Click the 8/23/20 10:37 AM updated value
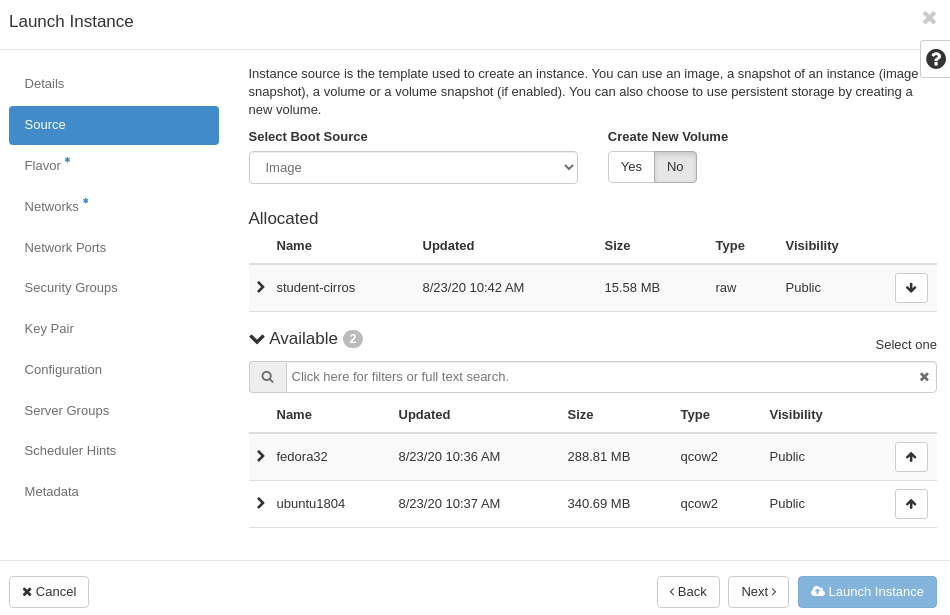Image resolution: width=950 pixels, height=615 pixels. (449, 504)
